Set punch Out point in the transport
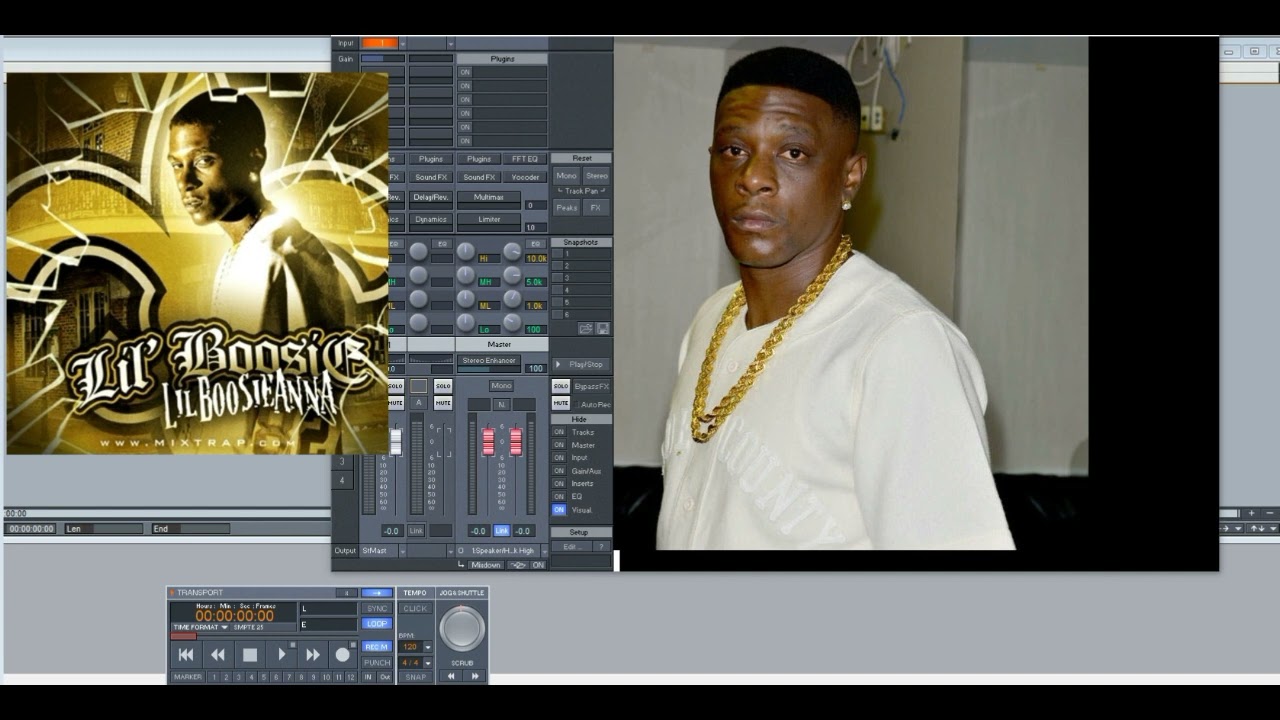This screenshot has height=720, width=1280. (x=384, y=677)
